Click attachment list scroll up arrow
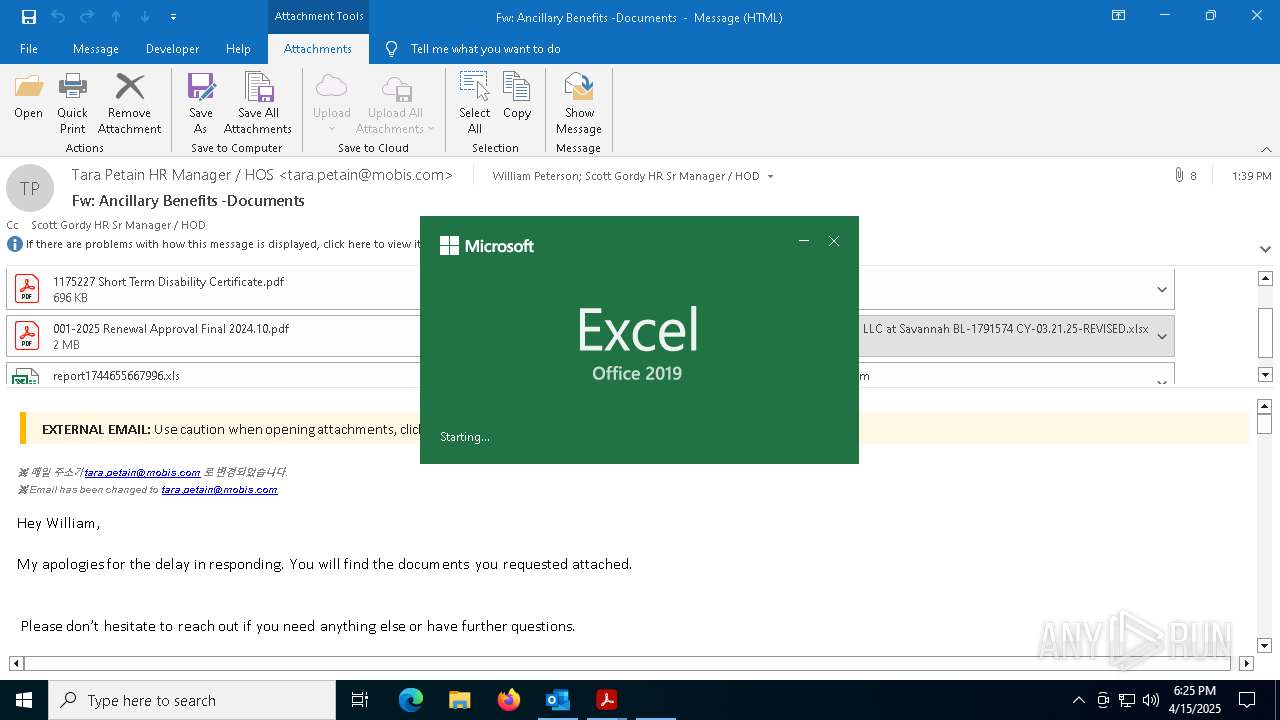Screen dimensions: 1280x720 [x=1265, y=278]
